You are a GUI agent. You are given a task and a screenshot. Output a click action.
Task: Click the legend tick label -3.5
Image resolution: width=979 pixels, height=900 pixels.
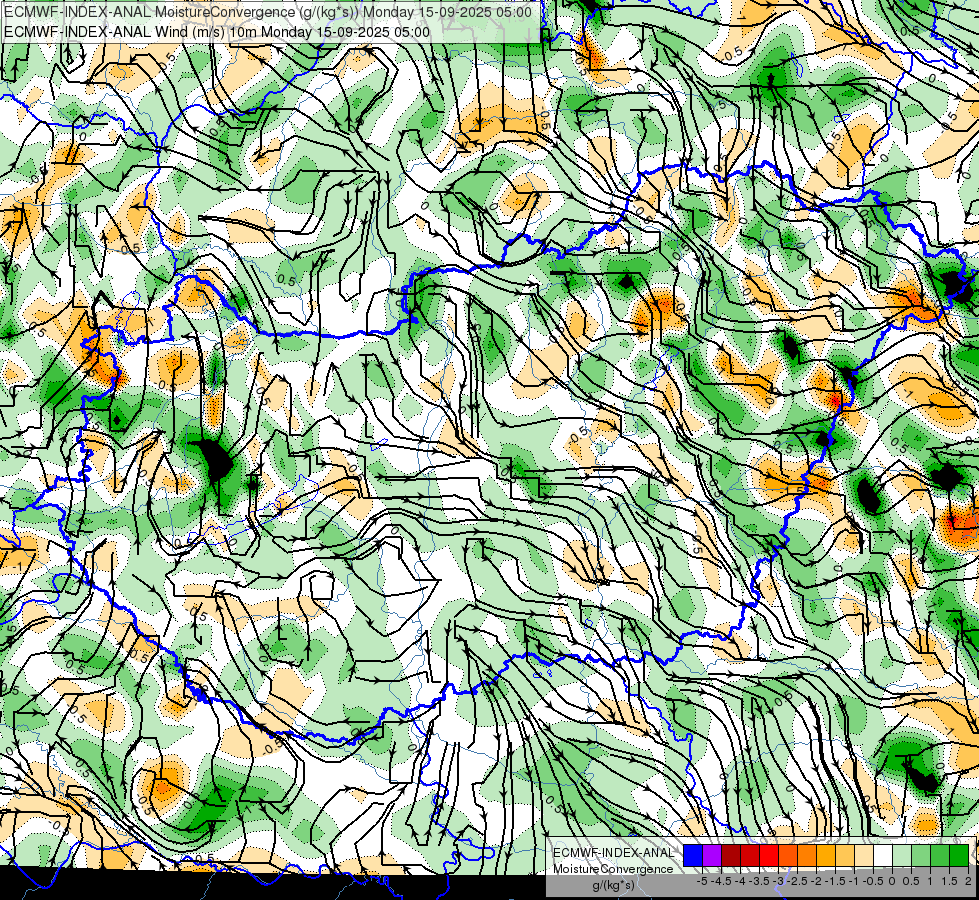pos(759,881)
